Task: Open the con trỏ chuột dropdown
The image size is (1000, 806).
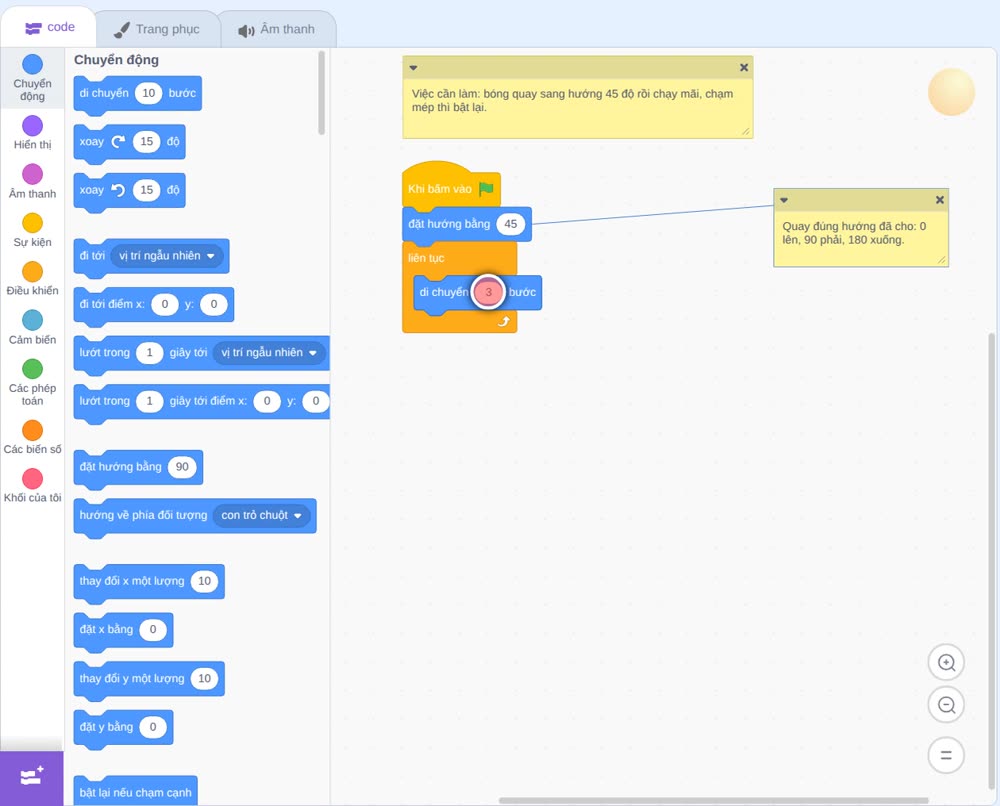Action: pyautogui.click(x=297, y=515)
